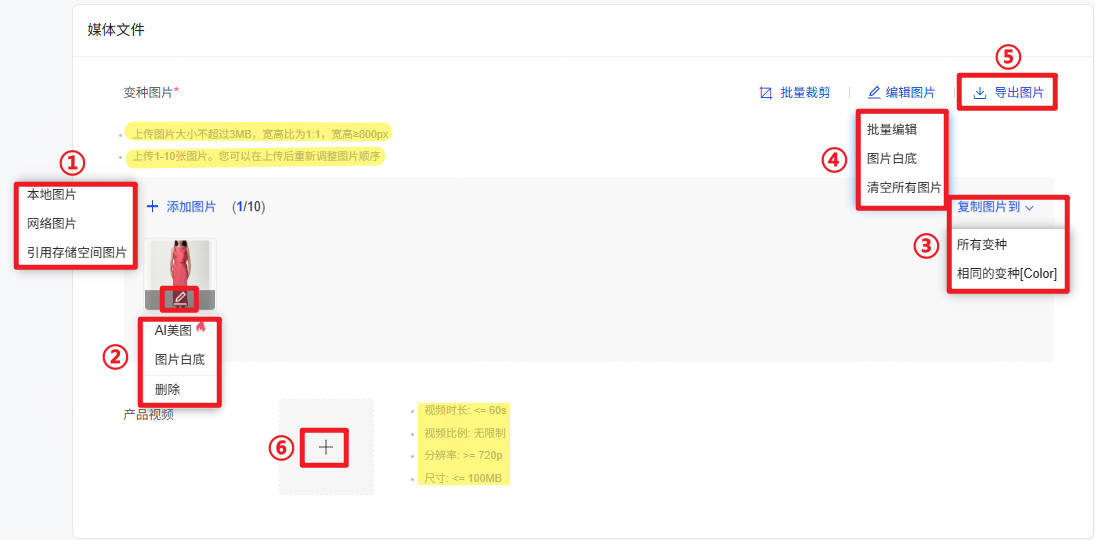This screenshot has height=540, width=1095.
Task: Choose 图片白底 below 批量编辑
Action: pyautogui.click(x=892, y=159)
